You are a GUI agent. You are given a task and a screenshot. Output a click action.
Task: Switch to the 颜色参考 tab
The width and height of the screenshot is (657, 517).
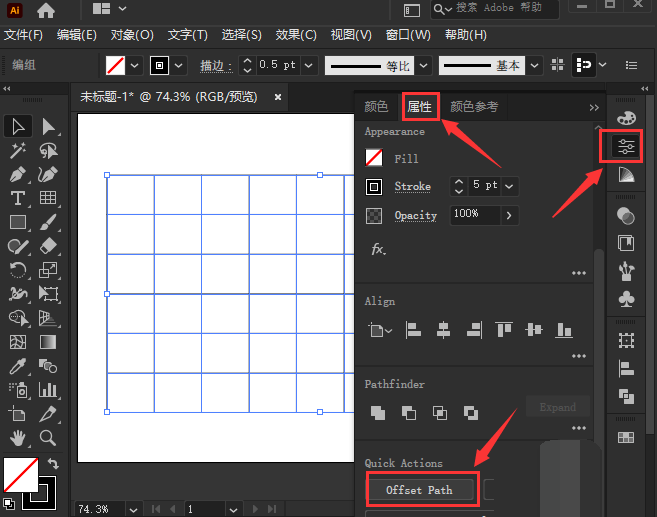click(474, 106)
